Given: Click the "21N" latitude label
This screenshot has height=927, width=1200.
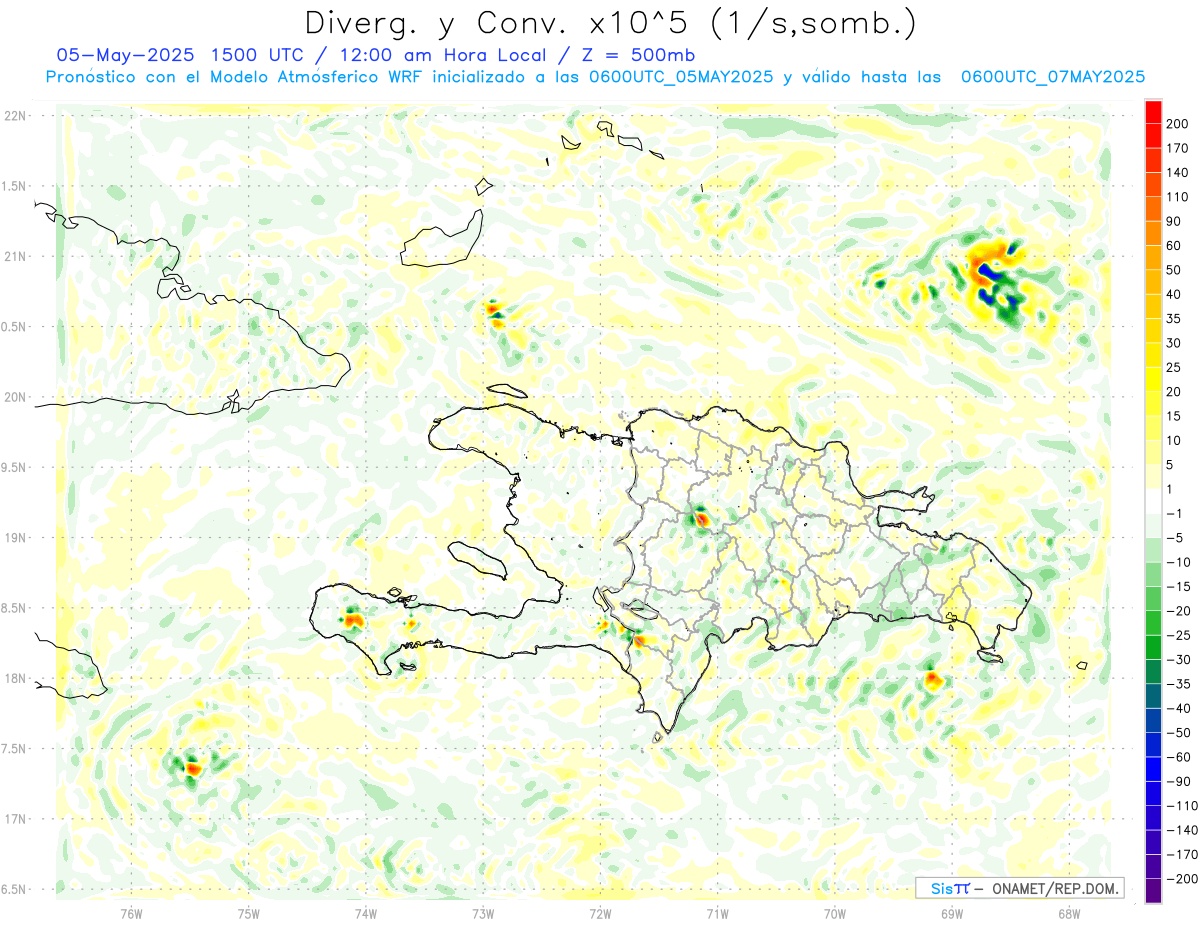Looking at the screenshot, I should 14,256.
